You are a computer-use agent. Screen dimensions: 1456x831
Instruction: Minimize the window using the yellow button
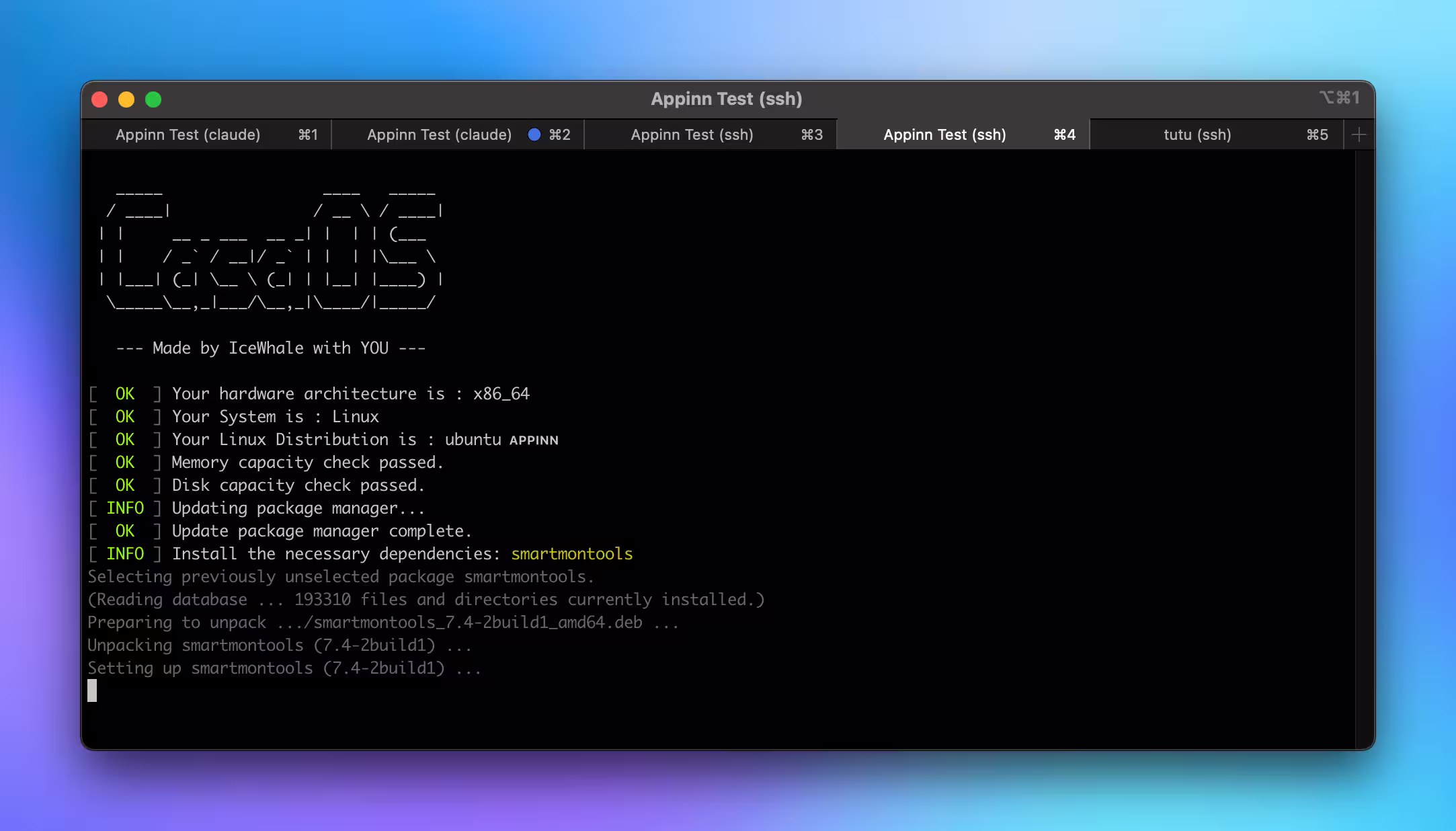(126, 100)
